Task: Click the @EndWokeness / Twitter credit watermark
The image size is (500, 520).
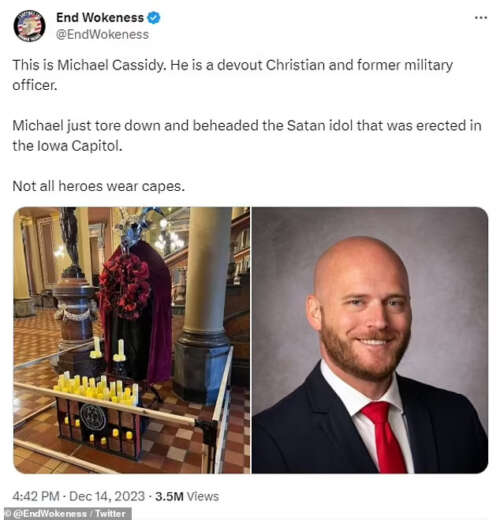Action: pos(66,514)
